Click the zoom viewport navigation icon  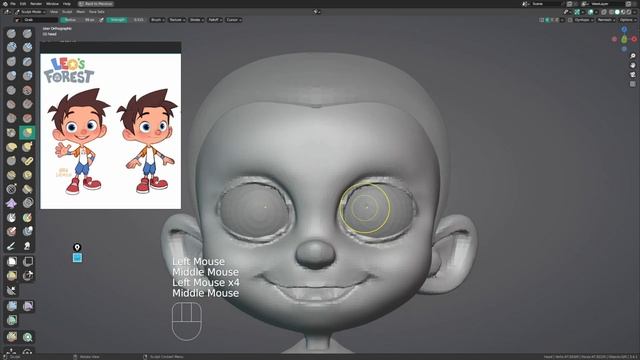pyautogui.click(x=633, y=56)
